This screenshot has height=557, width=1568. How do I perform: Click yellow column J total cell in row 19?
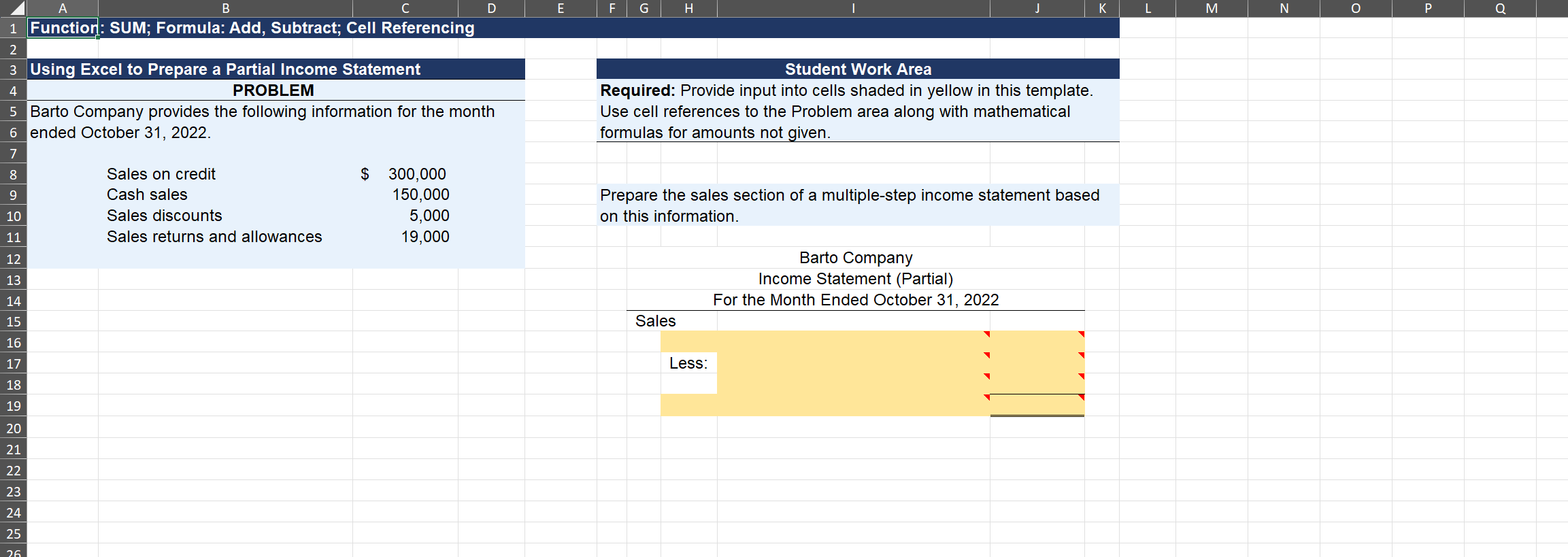coord(1037,405)
